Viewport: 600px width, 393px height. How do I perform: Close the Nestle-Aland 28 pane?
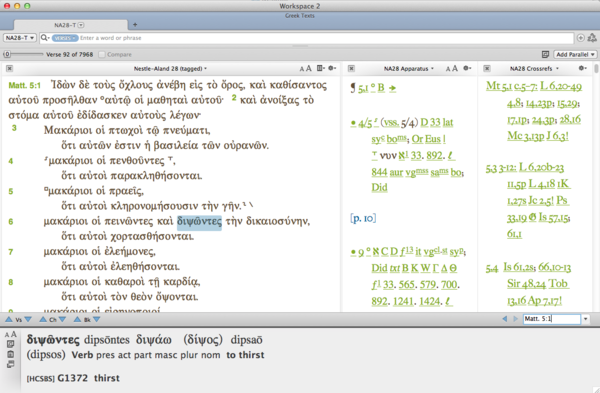[10, 68]
